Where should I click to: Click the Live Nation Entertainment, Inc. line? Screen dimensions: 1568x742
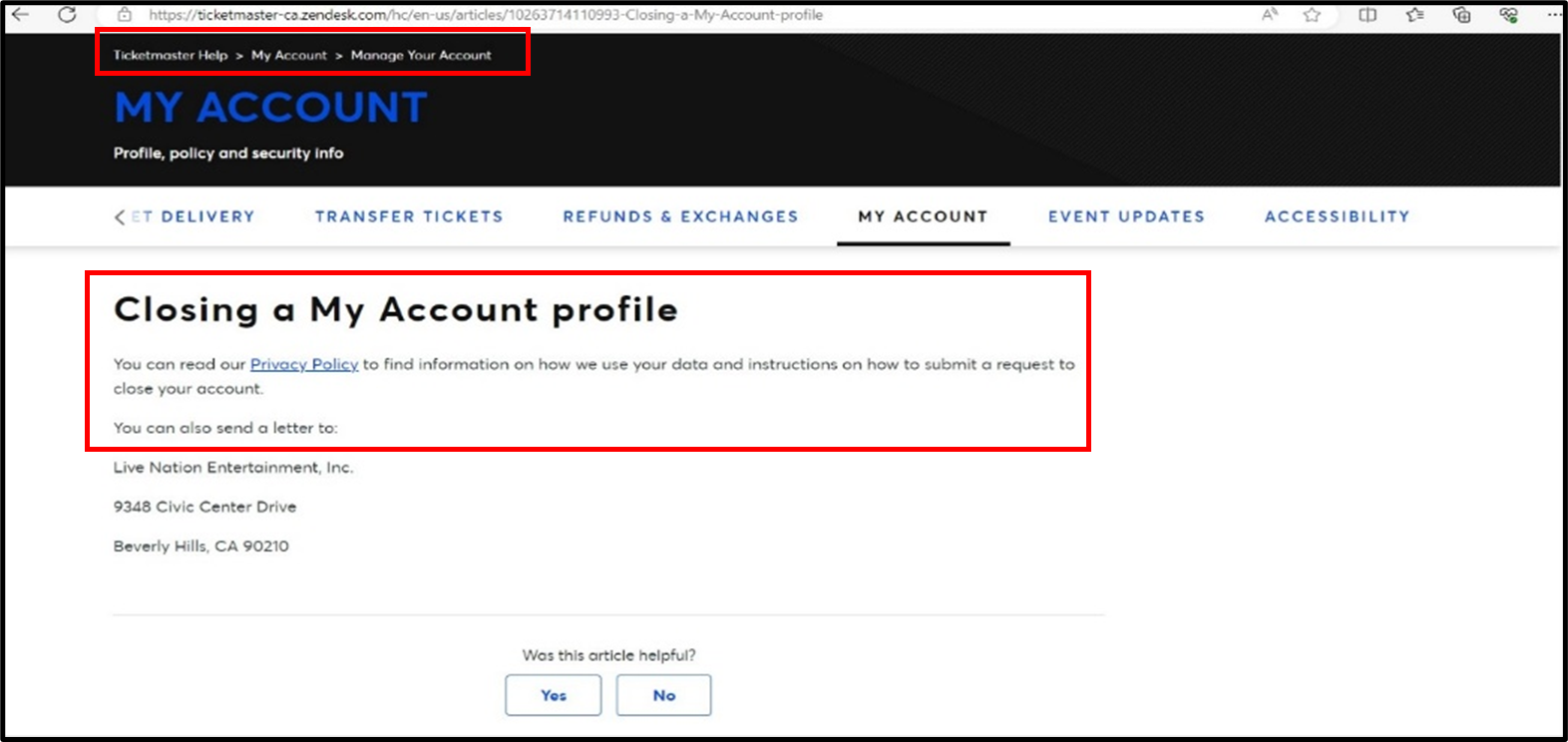(x=233, y=467)
